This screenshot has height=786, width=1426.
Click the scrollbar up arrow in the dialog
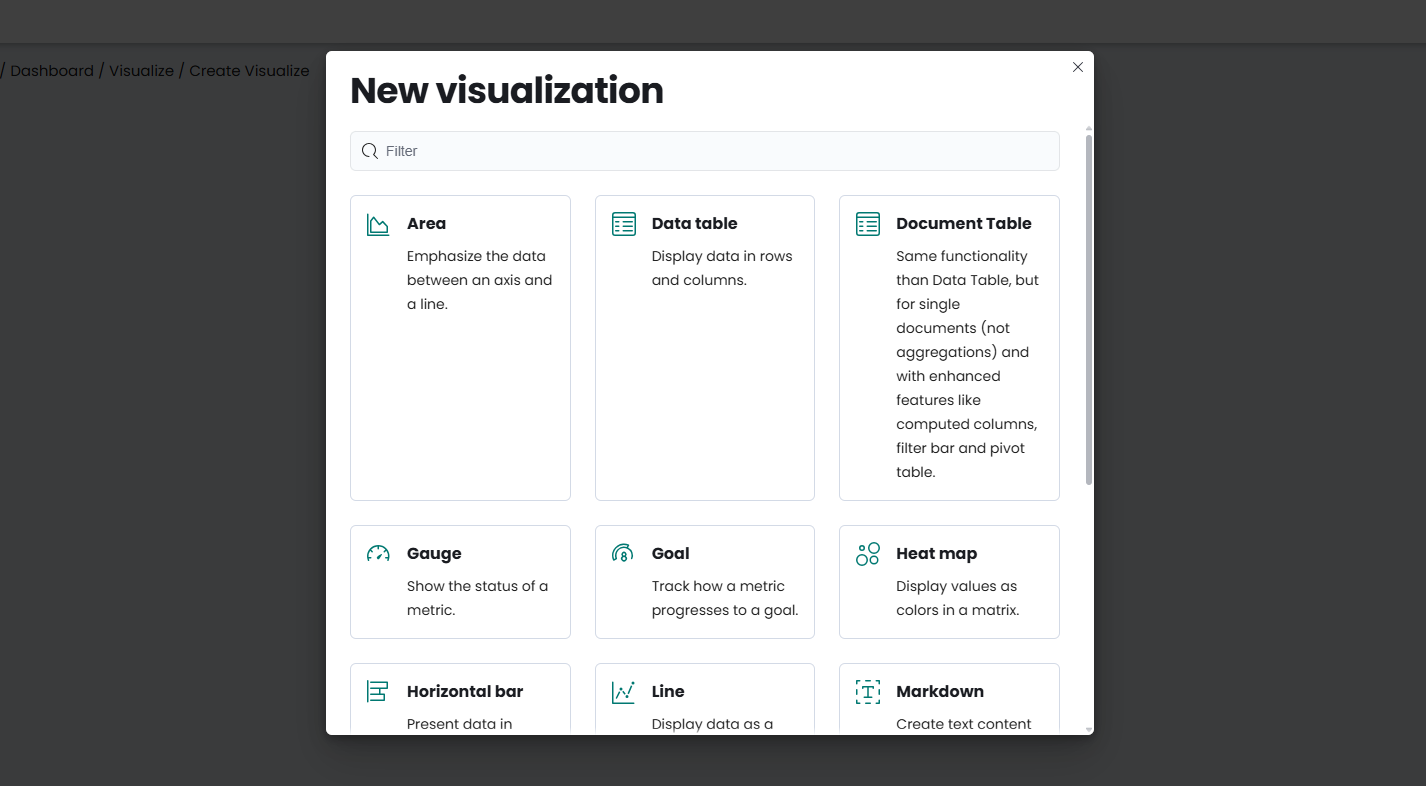(1089, 129)
